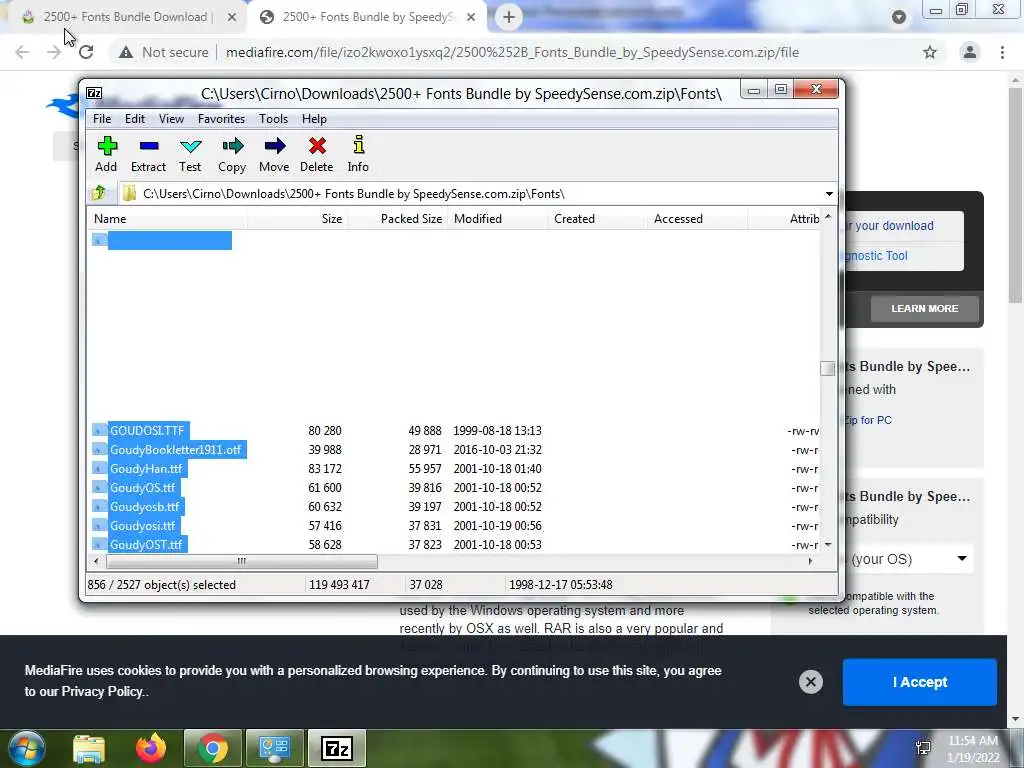
Task: Close the 2500+ Fonts Bundle by Speedy tab
Action: tap(471, 18)
